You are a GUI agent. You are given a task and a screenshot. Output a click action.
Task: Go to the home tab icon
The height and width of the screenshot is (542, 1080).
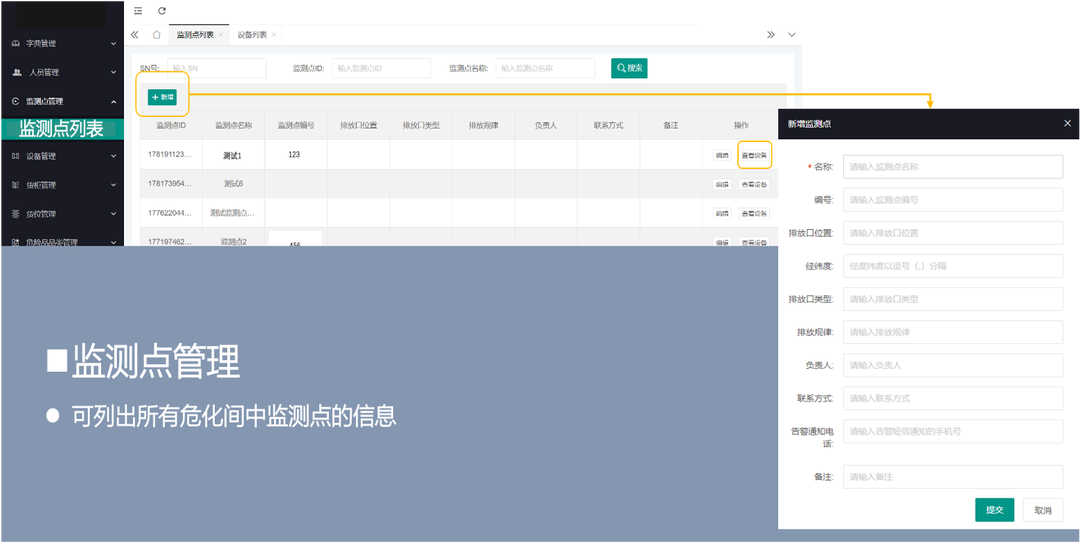pos(156,34)
